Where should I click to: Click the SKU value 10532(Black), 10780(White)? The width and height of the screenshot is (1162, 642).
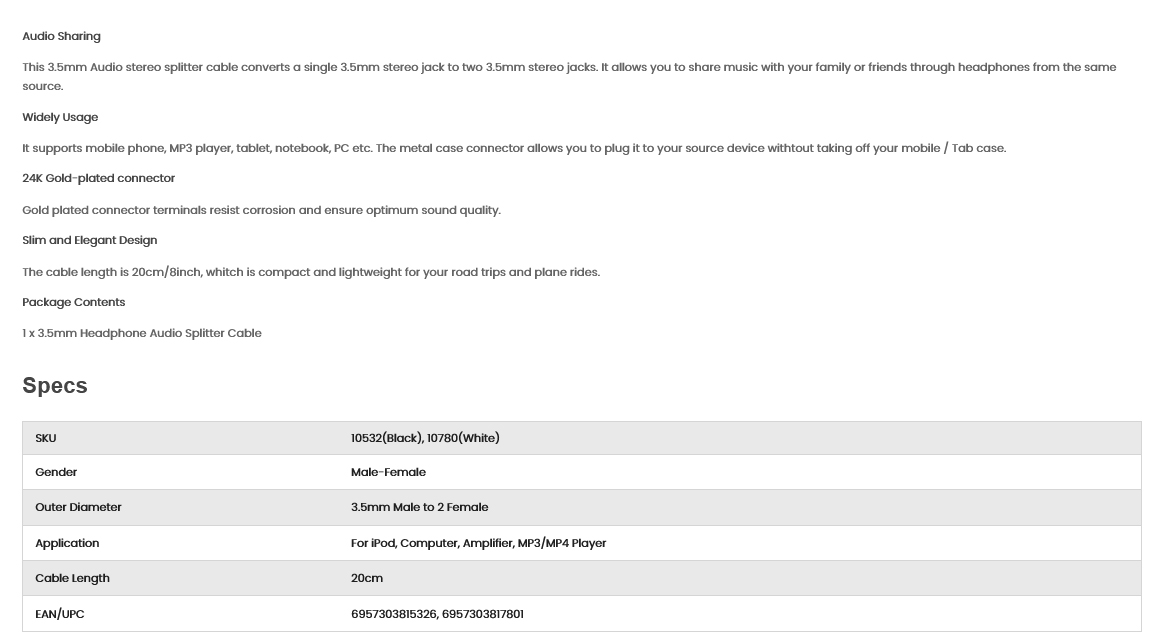coord(425,438)
